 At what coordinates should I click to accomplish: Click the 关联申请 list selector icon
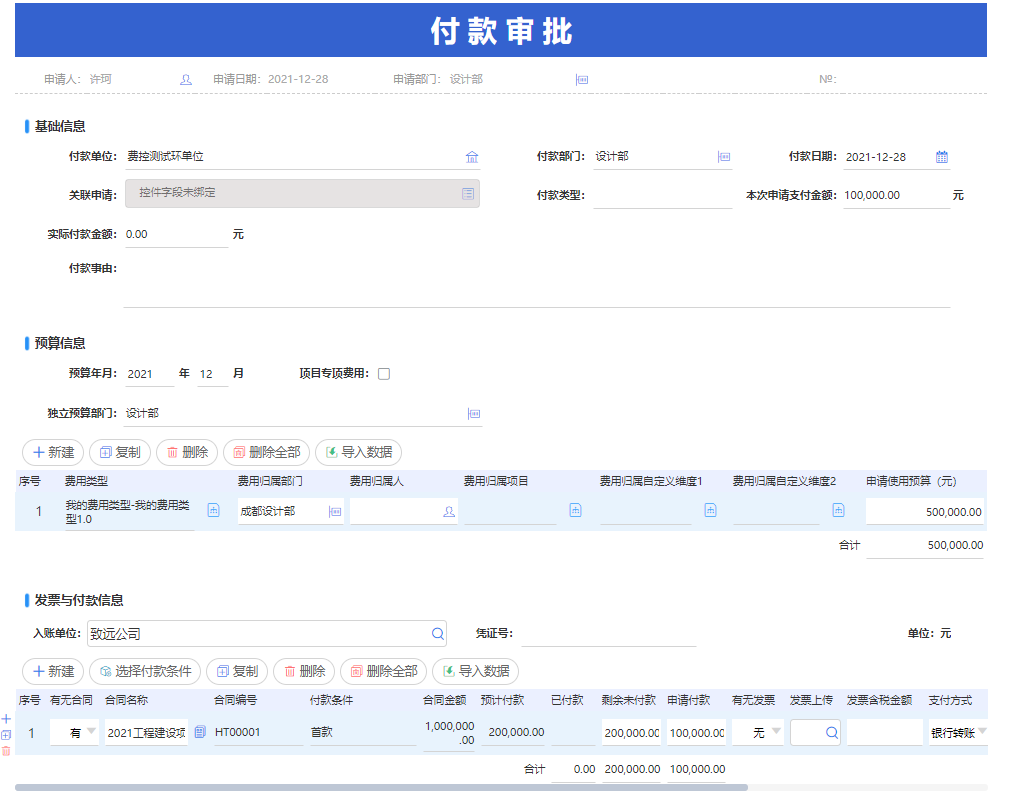[x=468, y=193]
